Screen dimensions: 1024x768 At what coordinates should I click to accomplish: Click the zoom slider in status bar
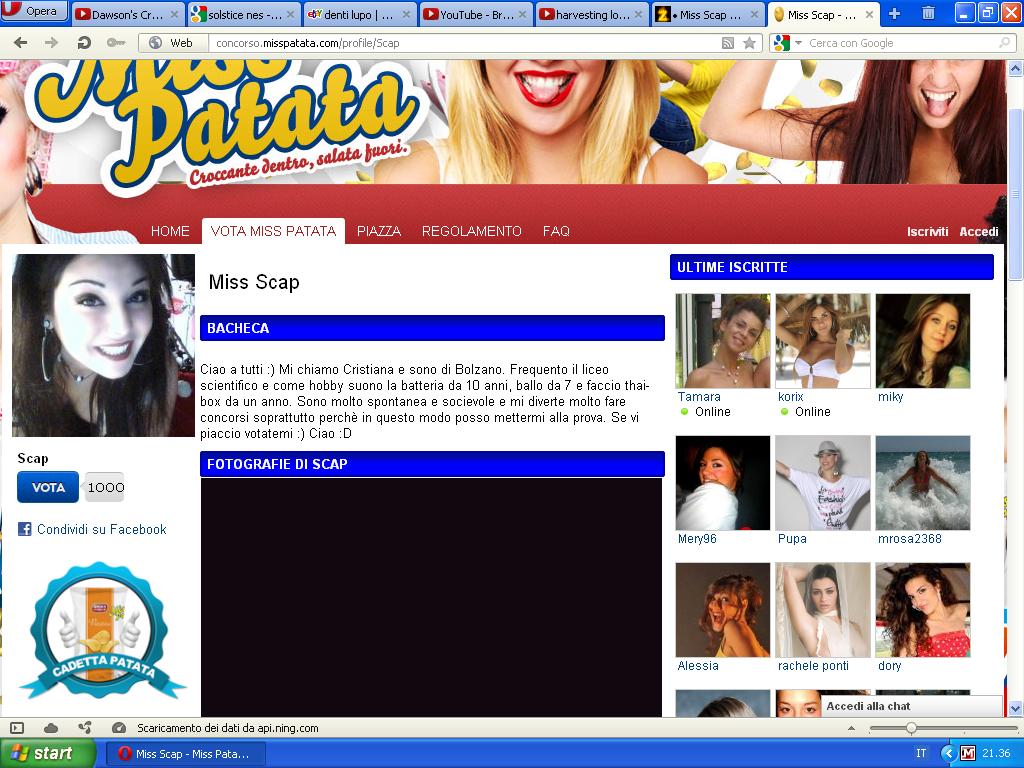click(944, 728)
